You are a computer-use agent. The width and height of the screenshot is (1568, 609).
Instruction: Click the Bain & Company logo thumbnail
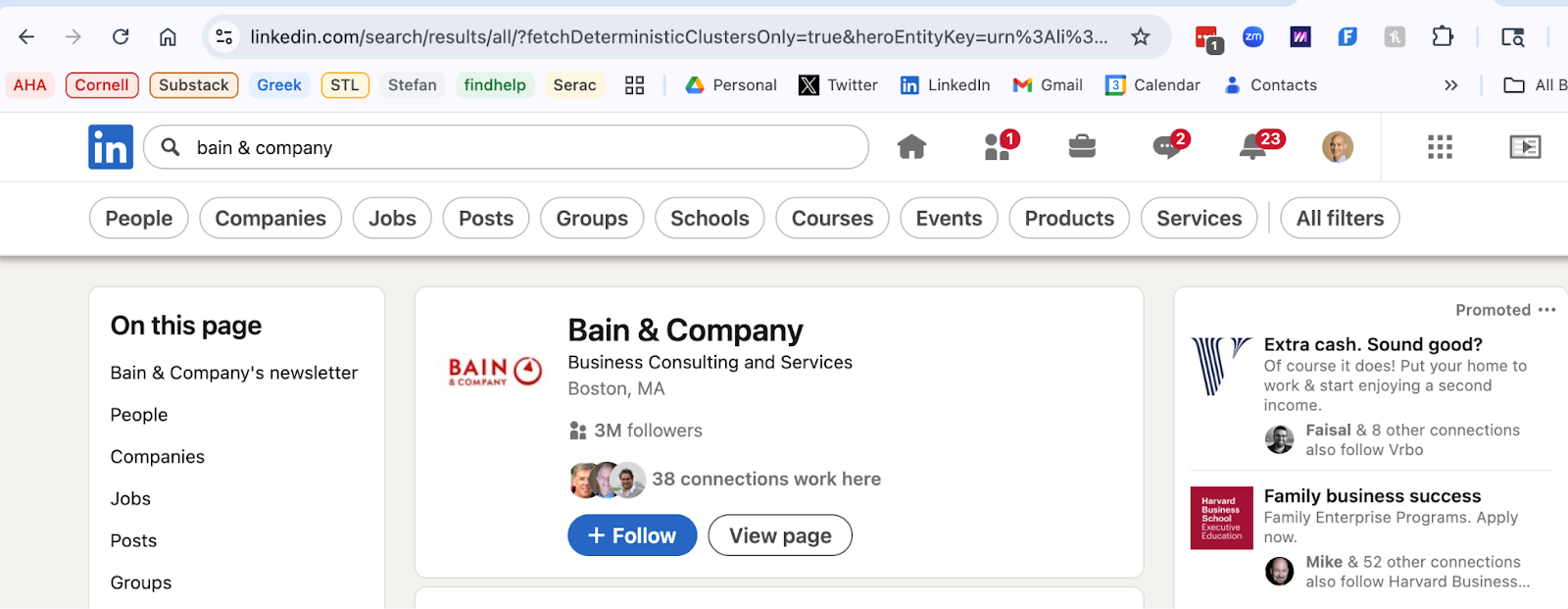[x=495, y=371]
